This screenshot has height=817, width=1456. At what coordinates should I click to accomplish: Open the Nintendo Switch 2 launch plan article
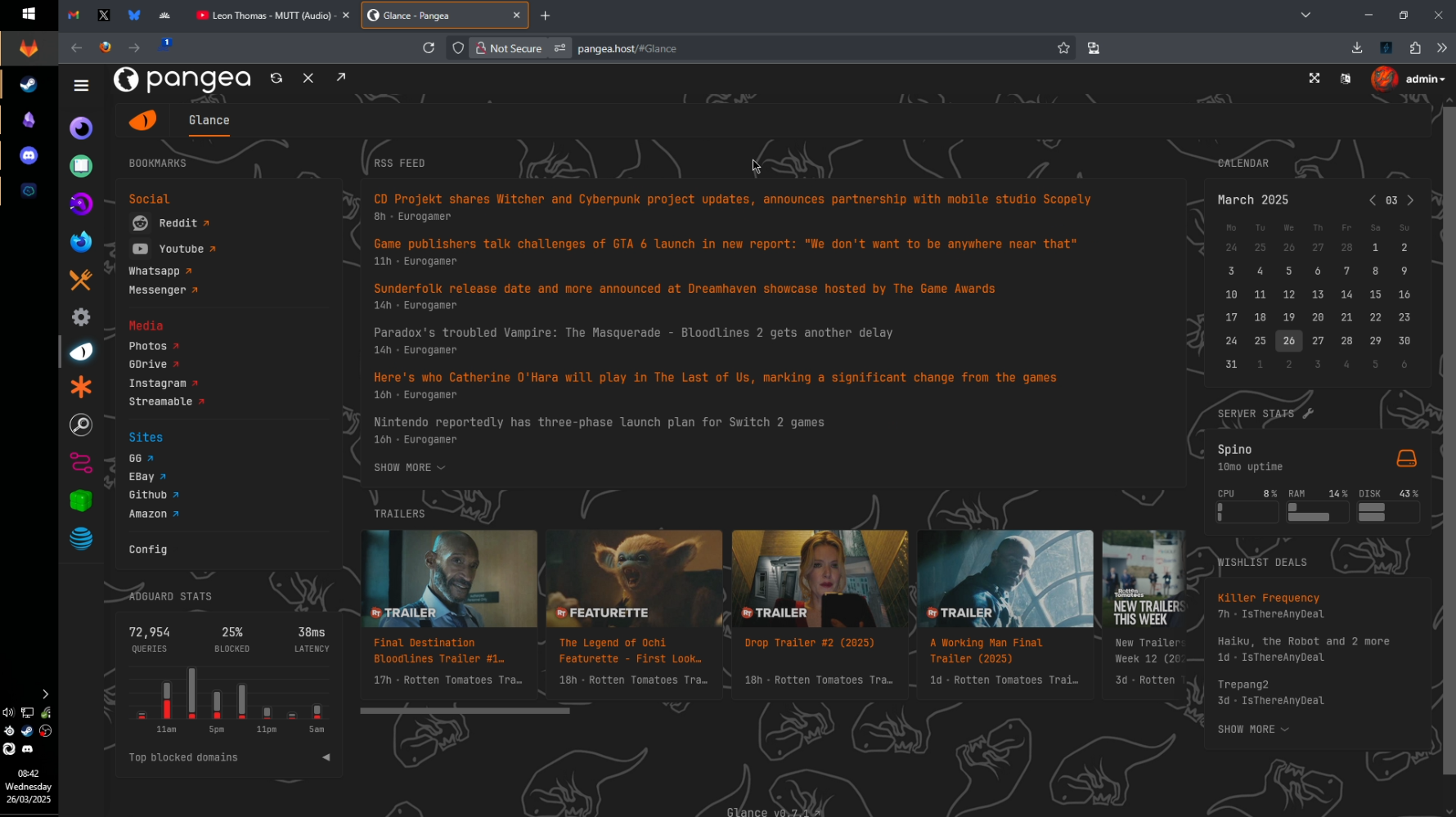click(599, 423)
